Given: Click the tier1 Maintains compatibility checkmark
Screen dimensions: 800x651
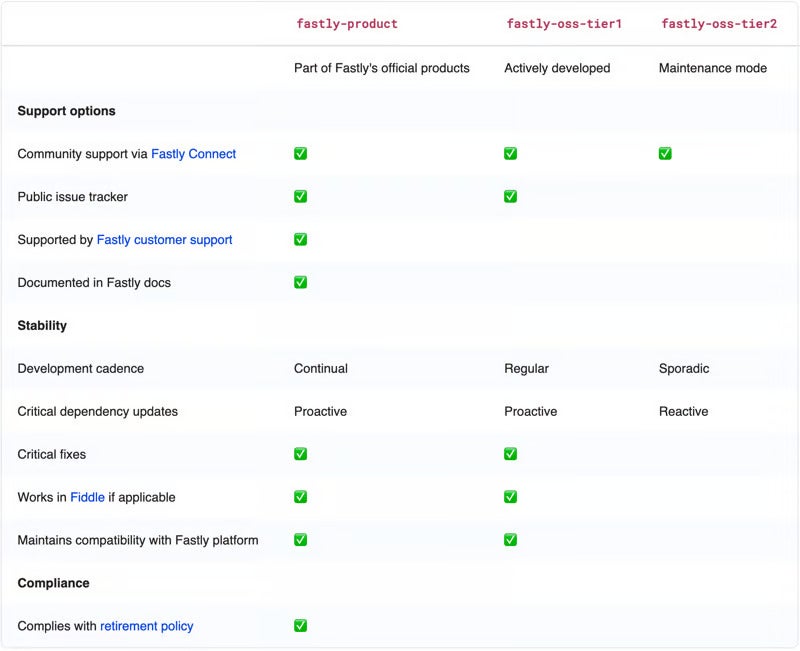Looking at the screenshot, I should point(510,539).
